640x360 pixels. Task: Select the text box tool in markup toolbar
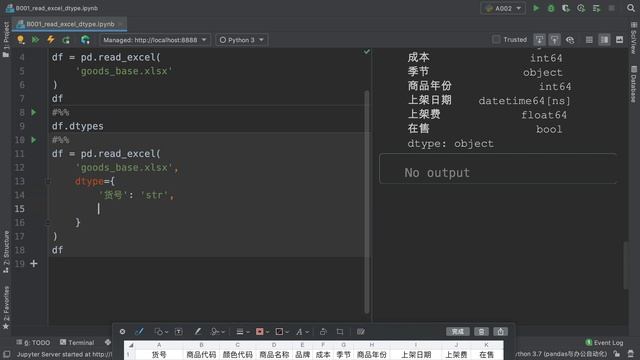click(178, 332)
